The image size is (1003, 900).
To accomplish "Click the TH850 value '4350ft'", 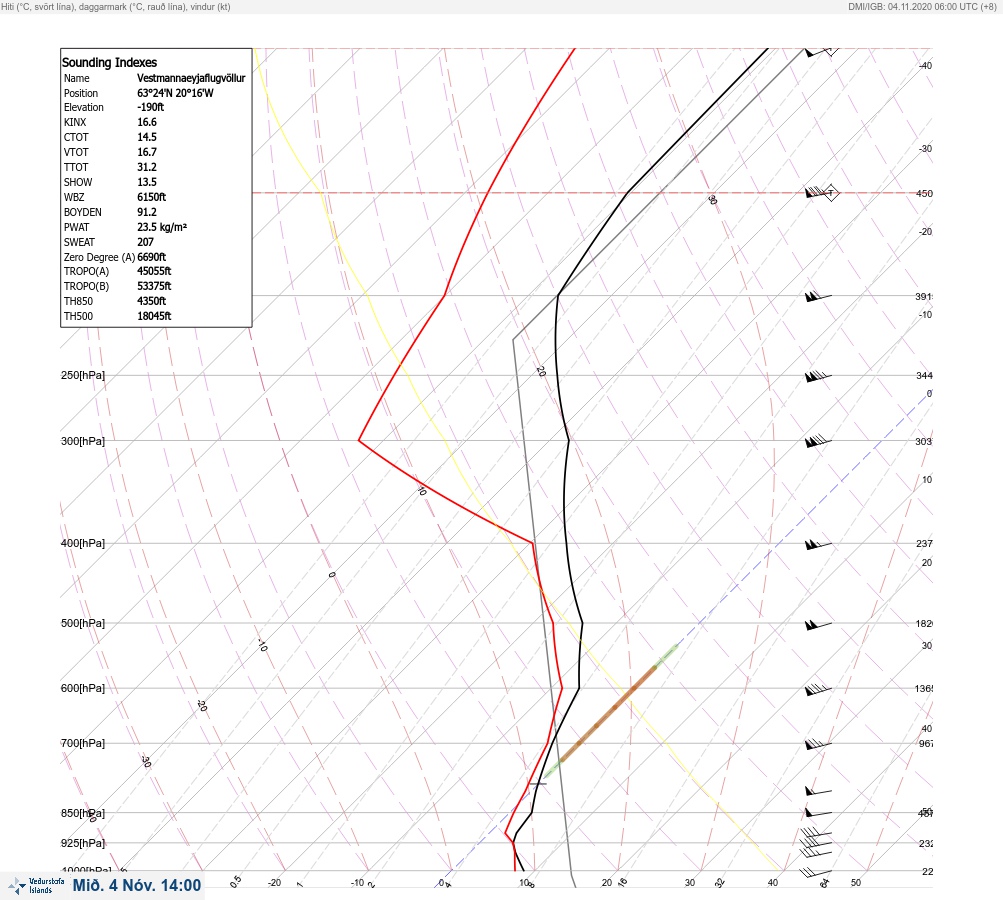I will [152, 301].
